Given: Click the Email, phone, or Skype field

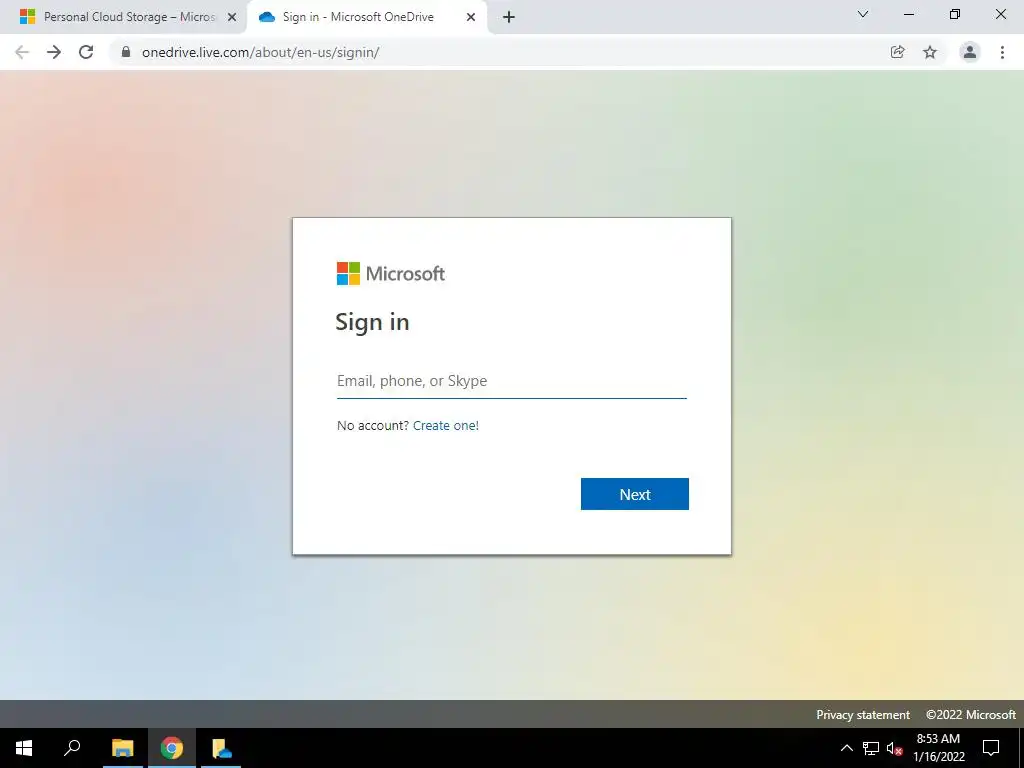Looking at the screenshot, I should (x=511, y=381).
